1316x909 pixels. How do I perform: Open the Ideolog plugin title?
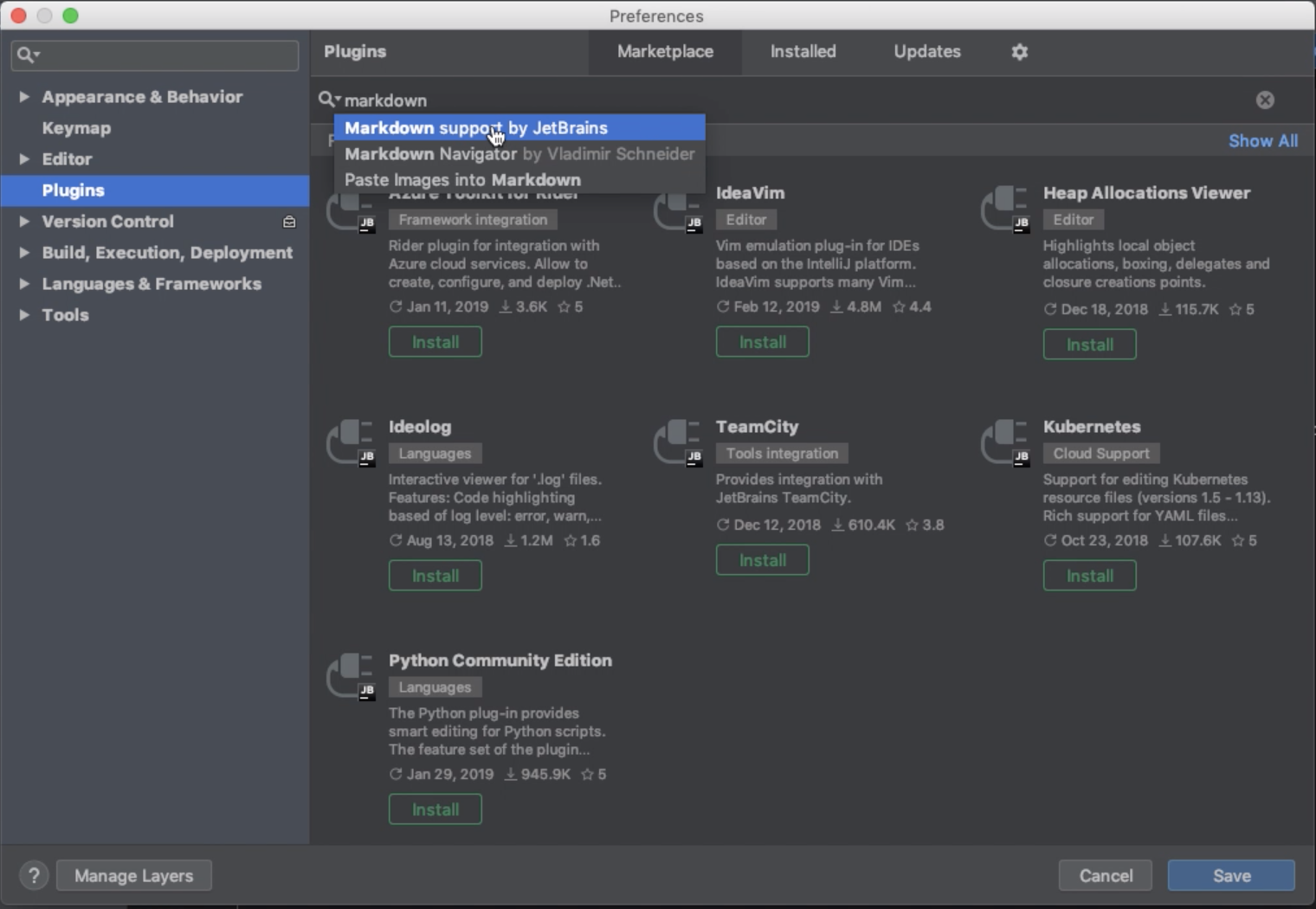pos(420,427)
